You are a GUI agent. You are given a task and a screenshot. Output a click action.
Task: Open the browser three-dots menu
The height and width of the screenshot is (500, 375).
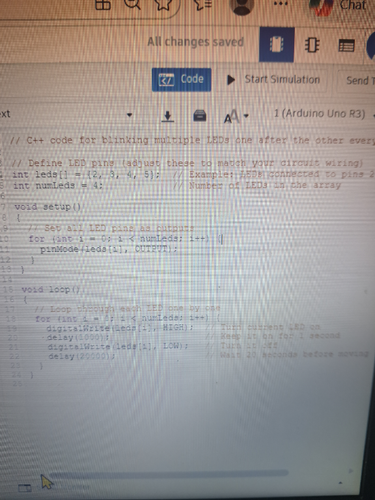pos(281,4)
